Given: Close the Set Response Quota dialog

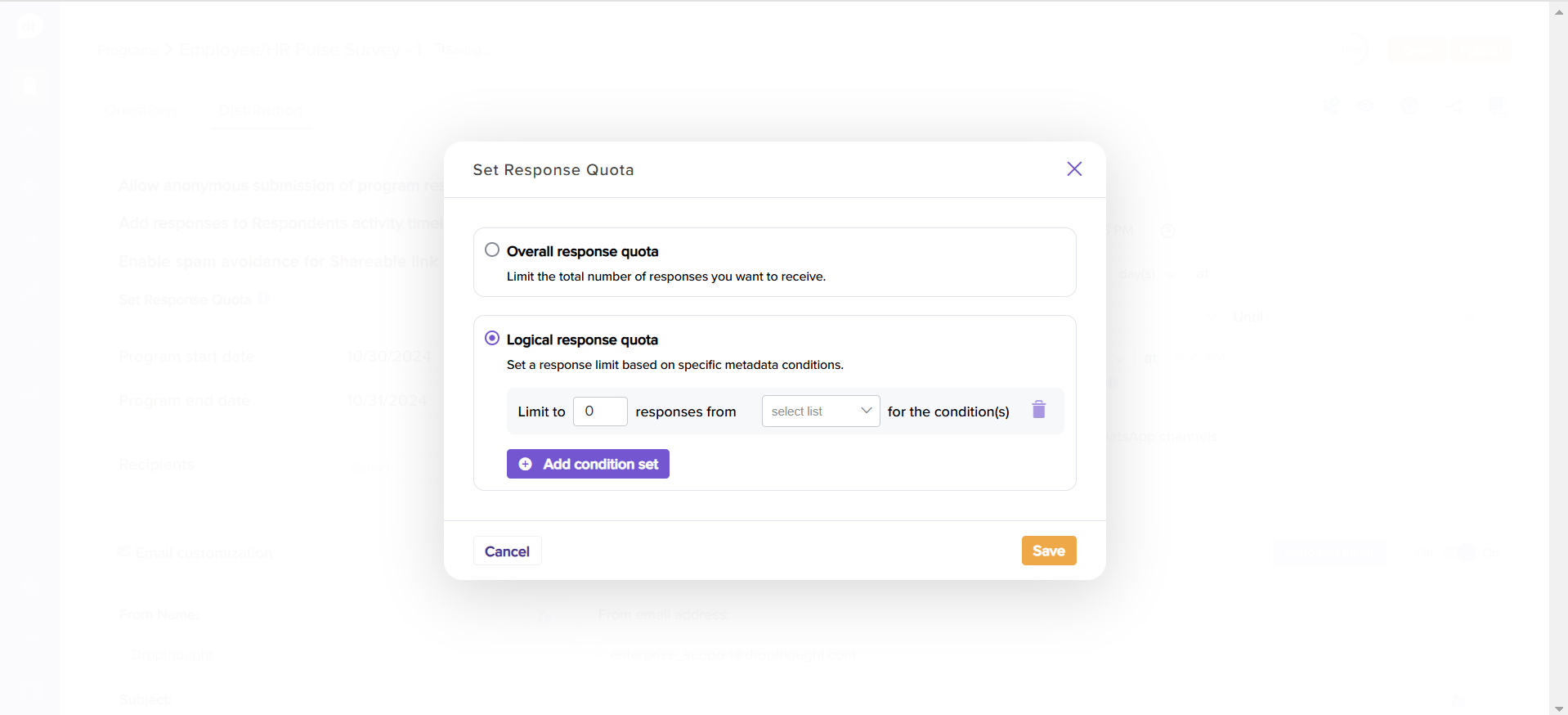Looking at the screenshot, I should [1074, 169].
